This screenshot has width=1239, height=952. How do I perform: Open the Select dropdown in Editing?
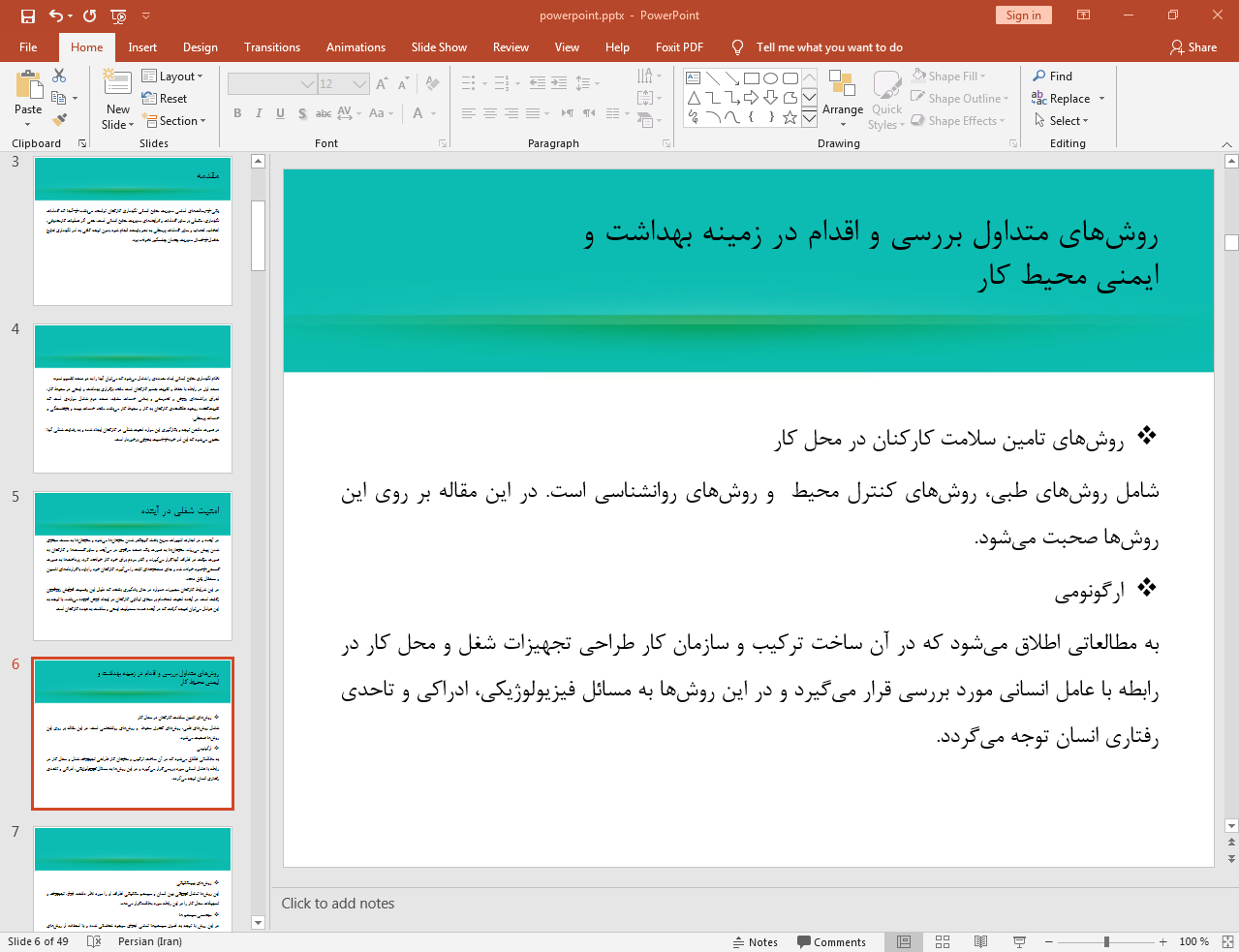click(1062, 121)
